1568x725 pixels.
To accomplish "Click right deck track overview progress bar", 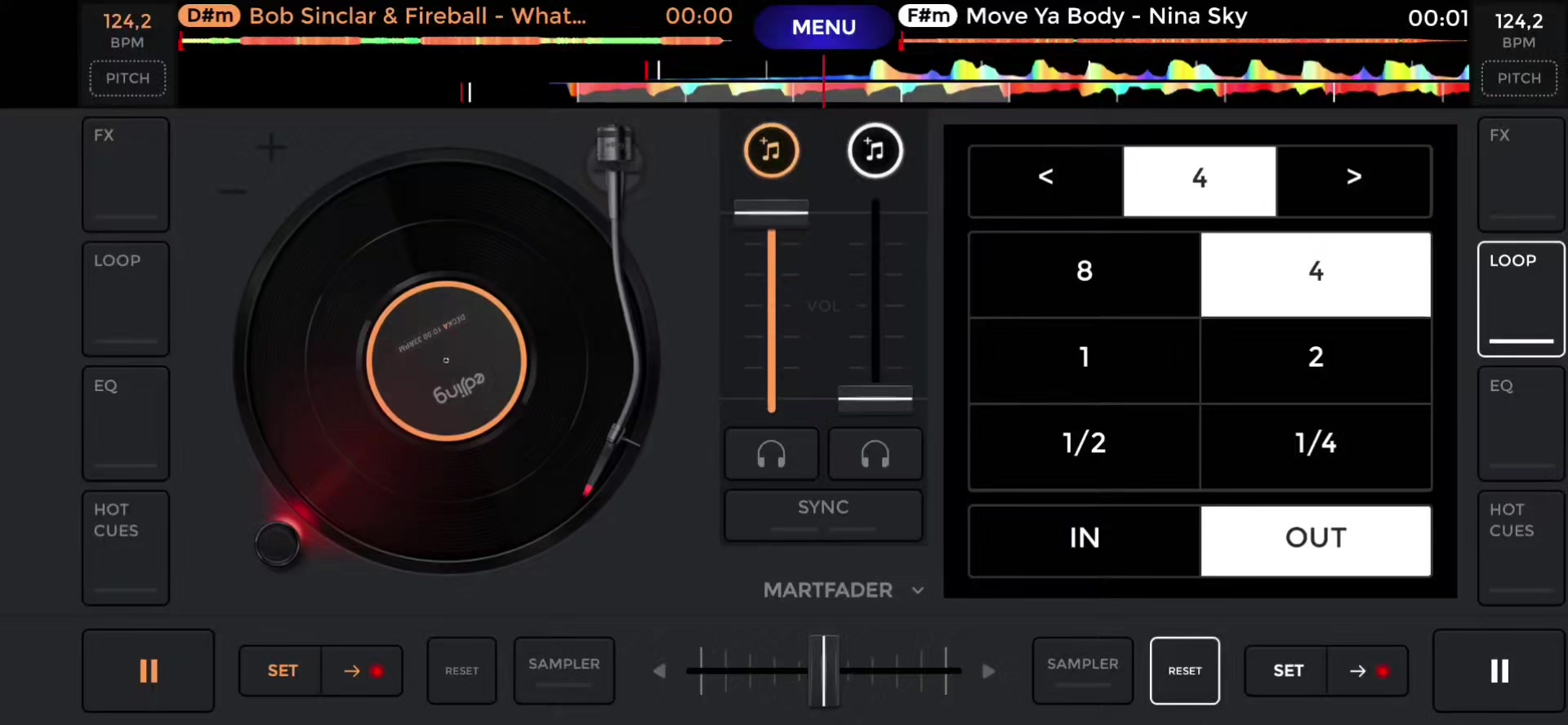I will (x=1183, y=40).
